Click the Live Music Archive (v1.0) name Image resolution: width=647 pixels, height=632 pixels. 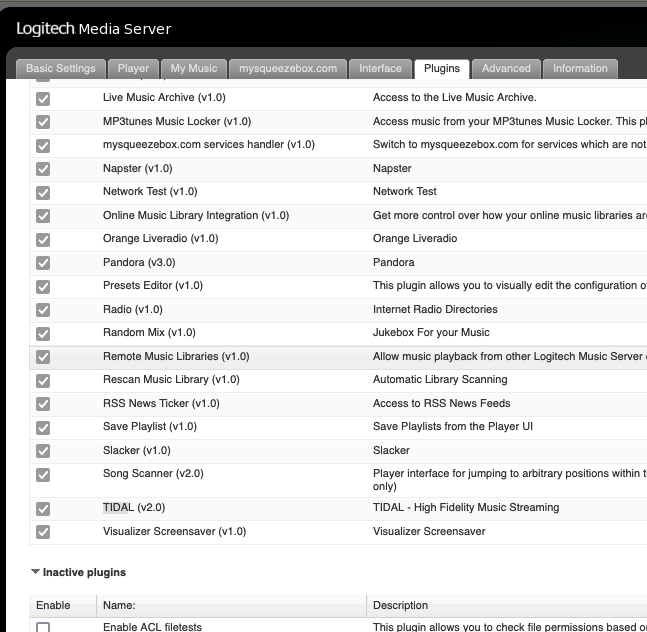[164, 97]
